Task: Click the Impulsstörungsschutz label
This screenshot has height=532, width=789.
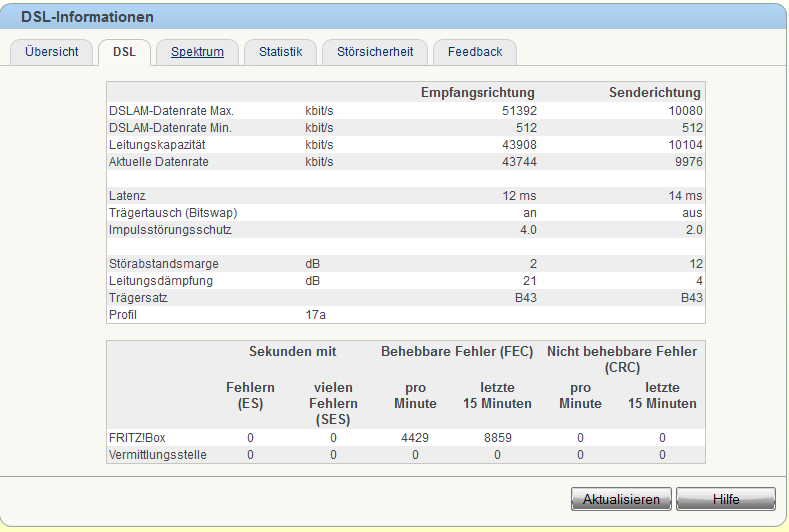Action: pos(170,230)
